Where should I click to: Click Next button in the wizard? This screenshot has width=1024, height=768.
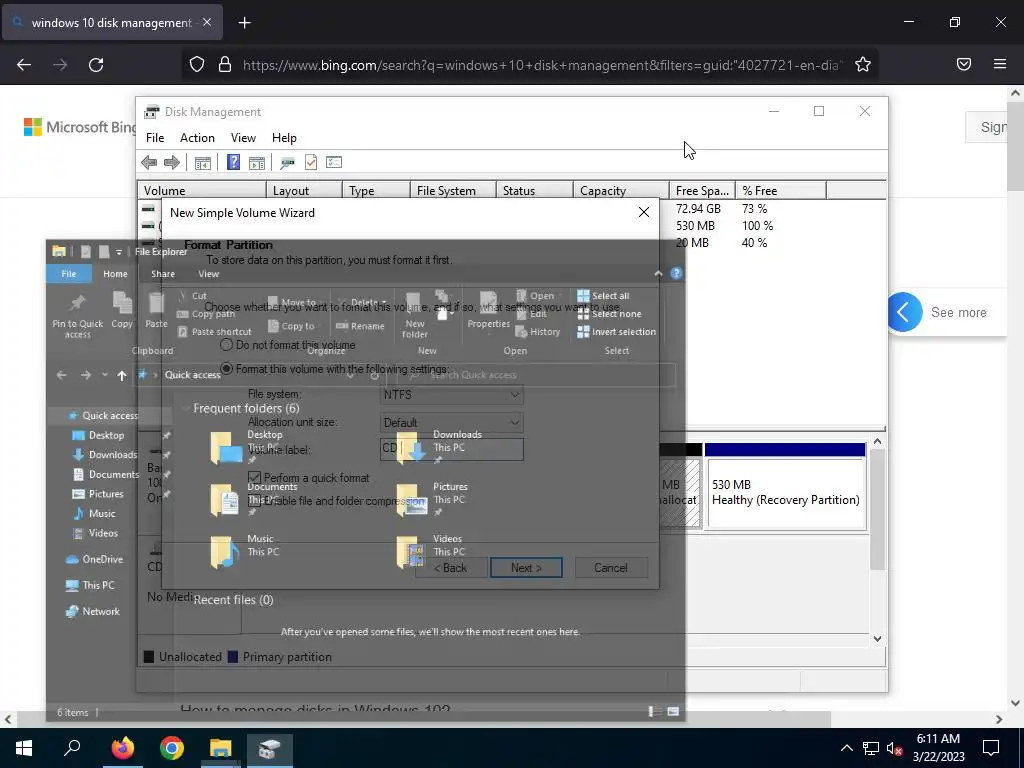[526, 568]
